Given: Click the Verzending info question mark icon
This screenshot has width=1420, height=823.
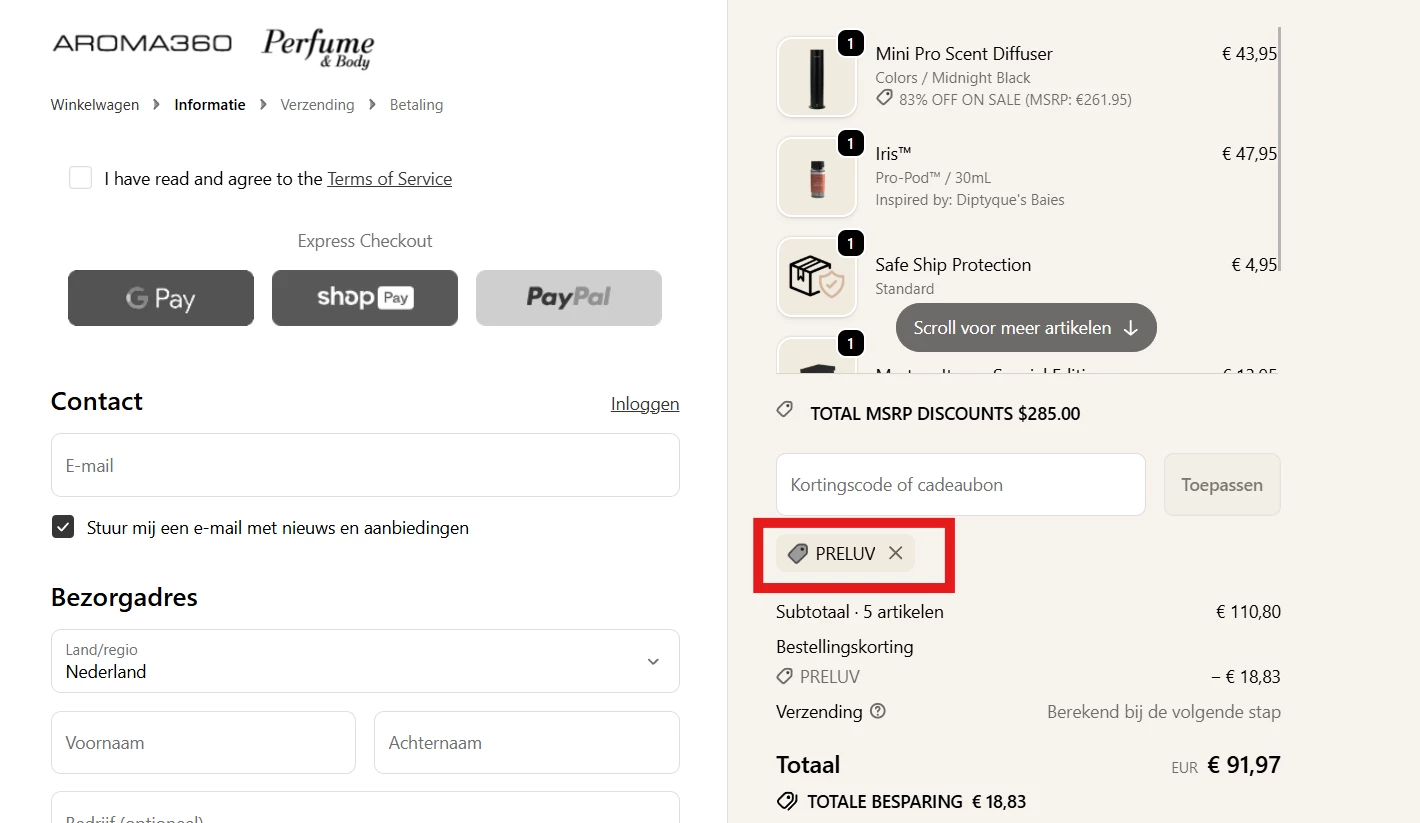Looking at the screenshot, I should pos(878,712).
